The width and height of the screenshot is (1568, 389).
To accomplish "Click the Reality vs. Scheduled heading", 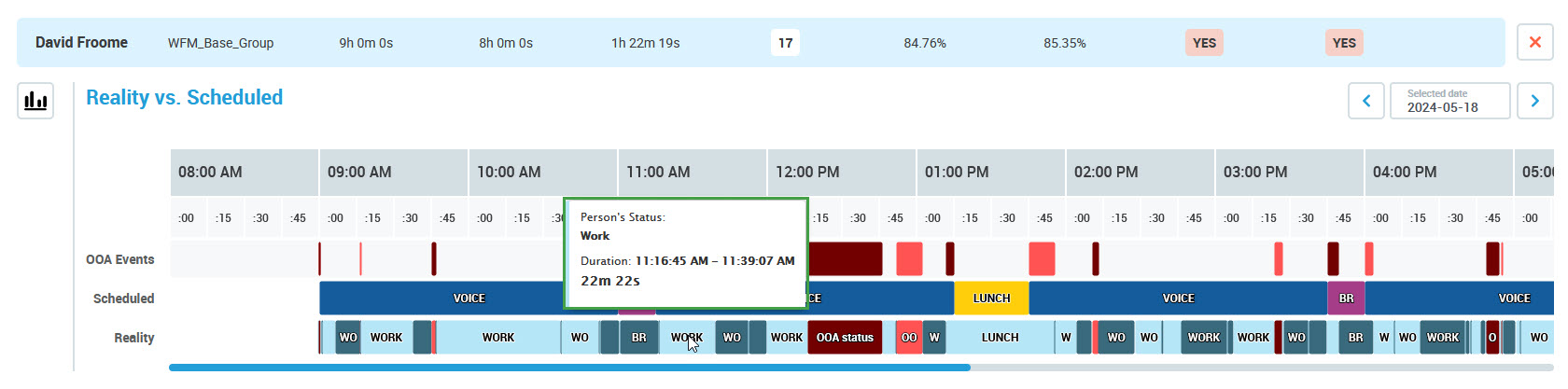I will tap(184, 98).
